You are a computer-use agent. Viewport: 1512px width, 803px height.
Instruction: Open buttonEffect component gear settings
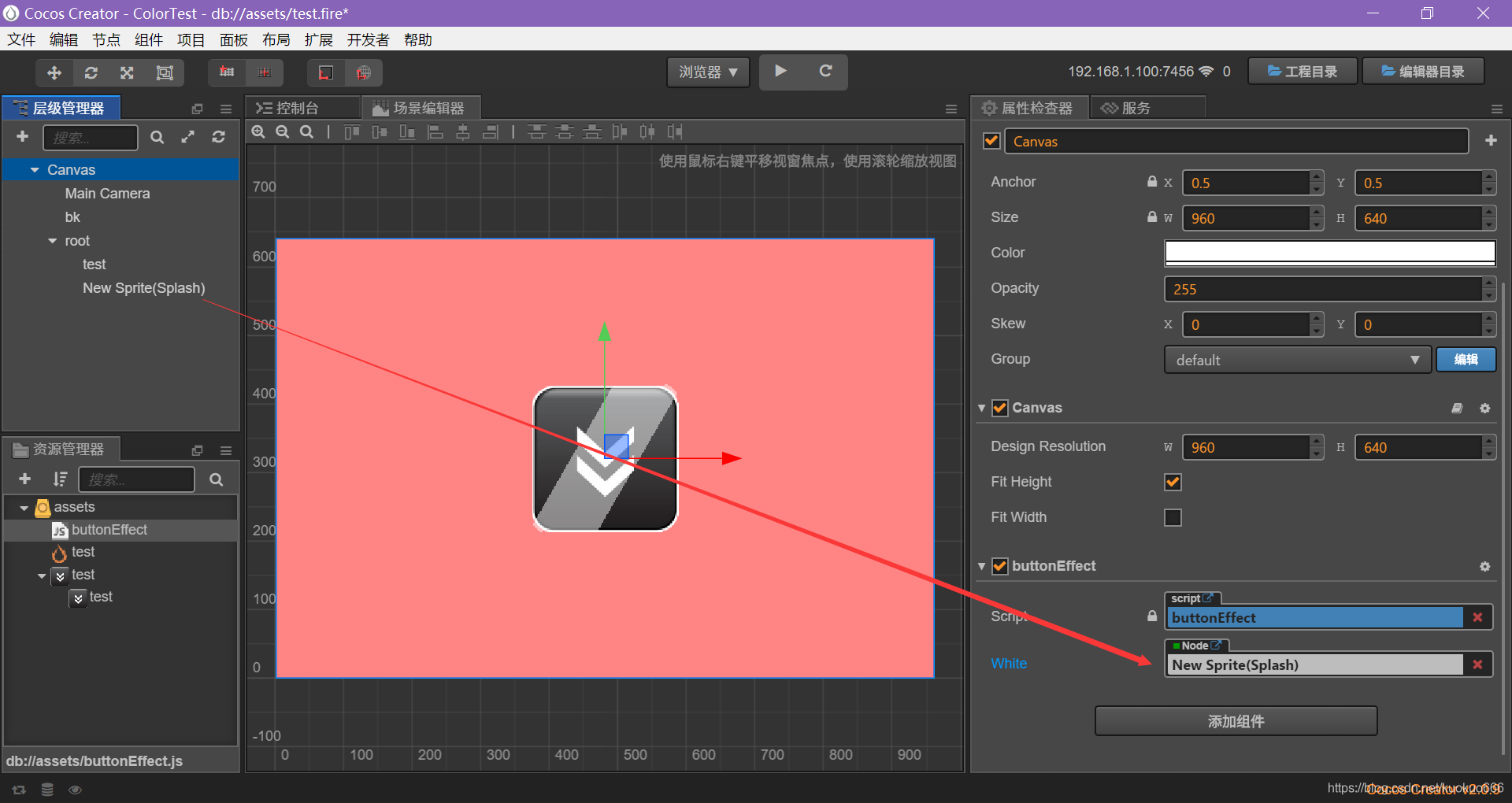[x=1485, y=566]
